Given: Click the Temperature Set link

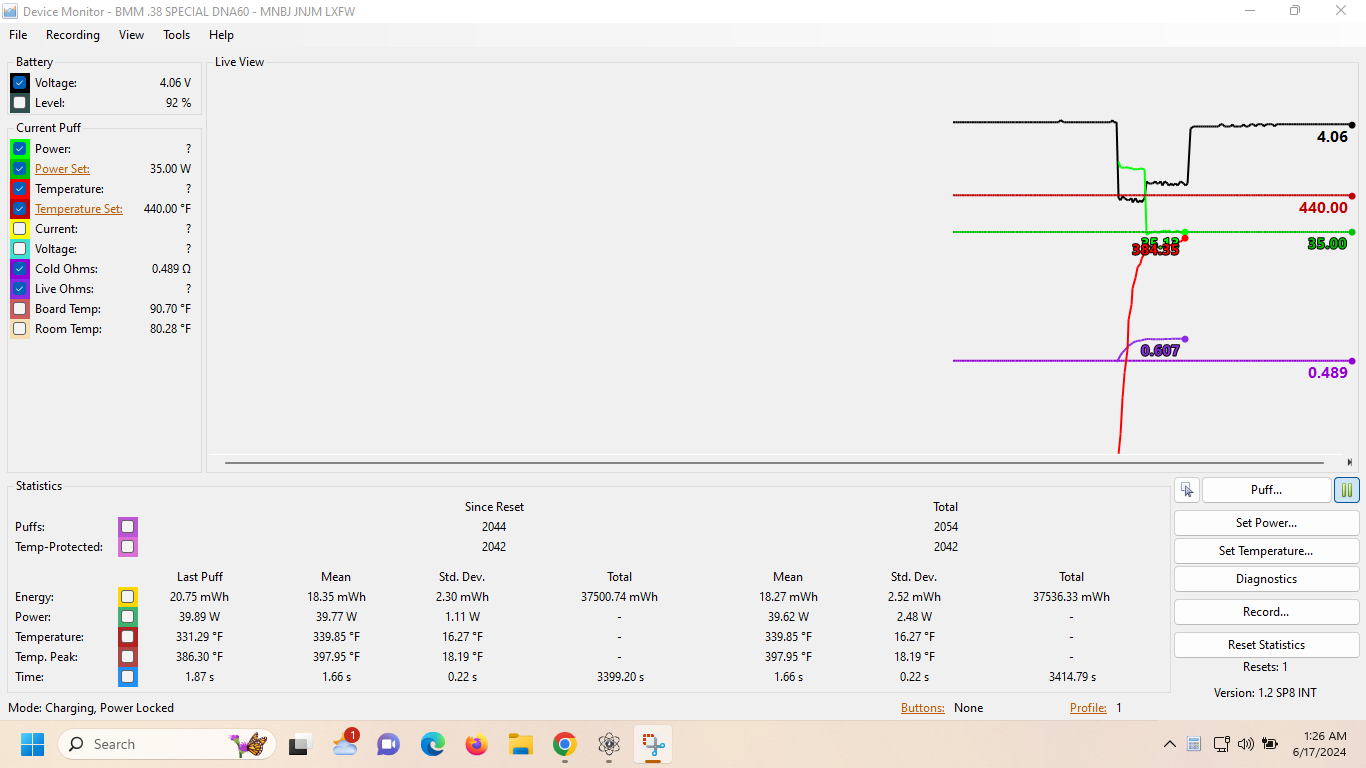Looking at the screenshot, I should click(x=79, y=209).
